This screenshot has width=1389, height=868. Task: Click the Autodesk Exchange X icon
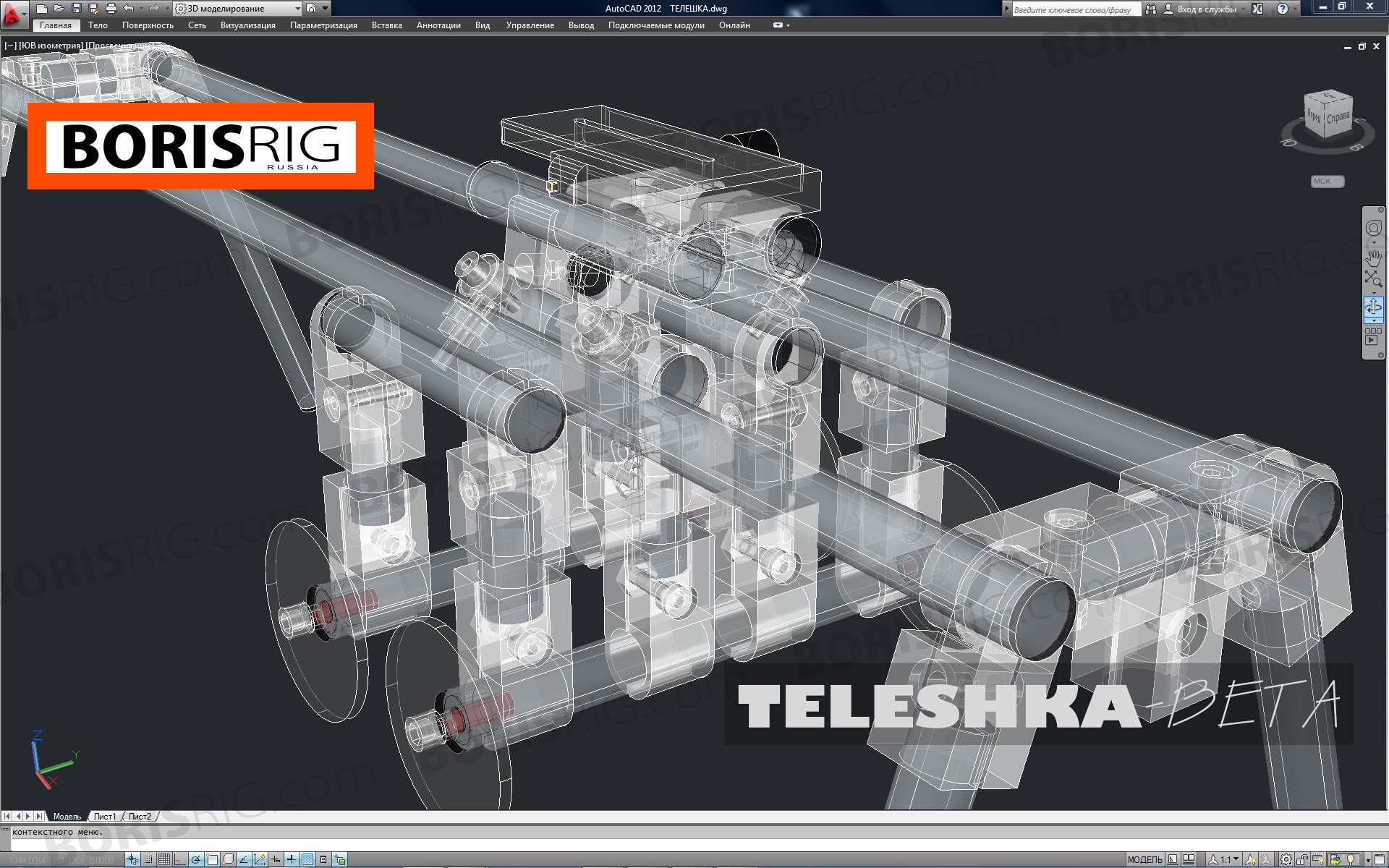click(1257, 9)
